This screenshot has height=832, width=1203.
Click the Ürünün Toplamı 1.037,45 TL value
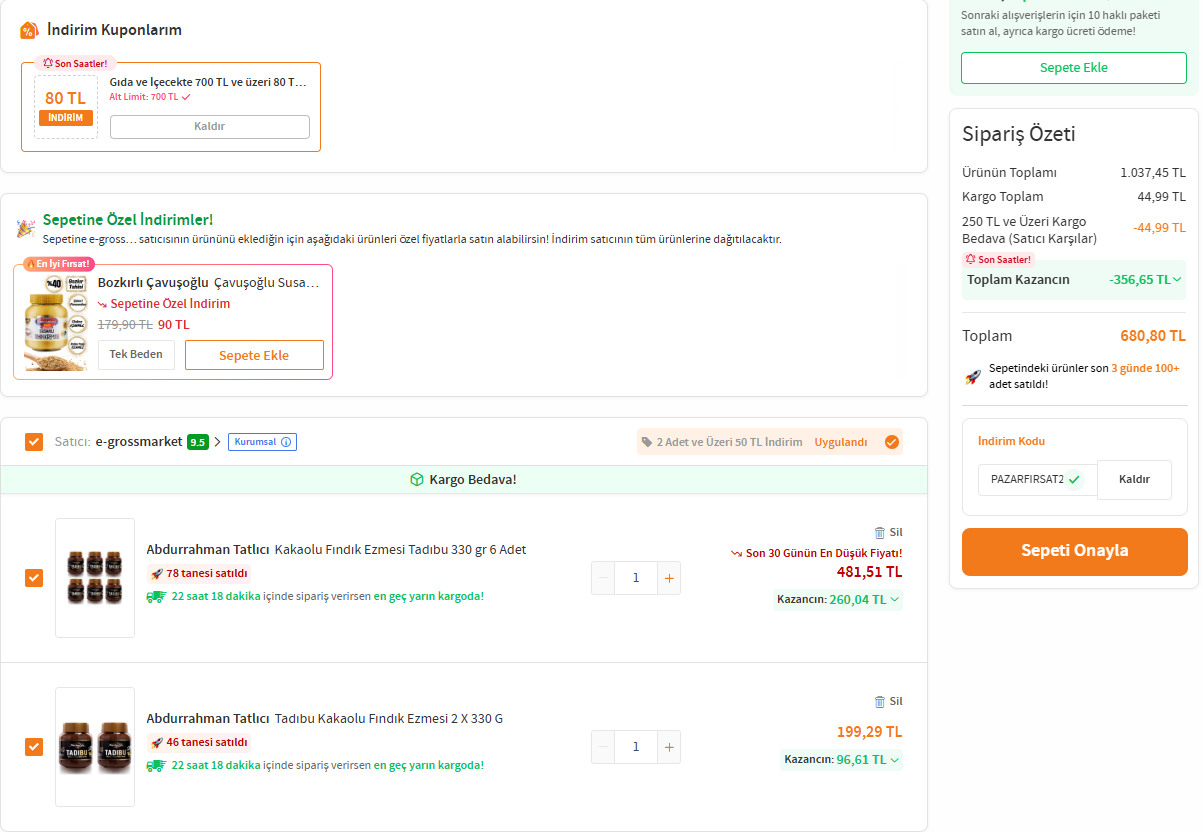[1153, 173]
